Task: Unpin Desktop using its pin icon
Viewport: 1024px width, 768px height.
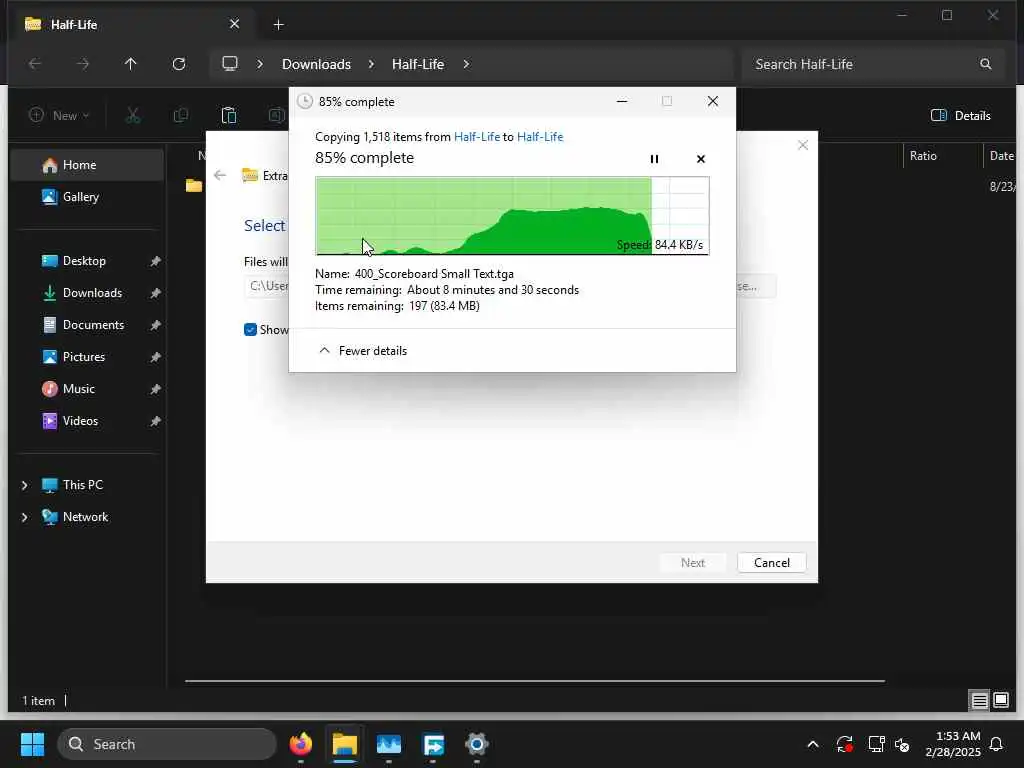Action: pyautogui.click(x=155, y=261)
